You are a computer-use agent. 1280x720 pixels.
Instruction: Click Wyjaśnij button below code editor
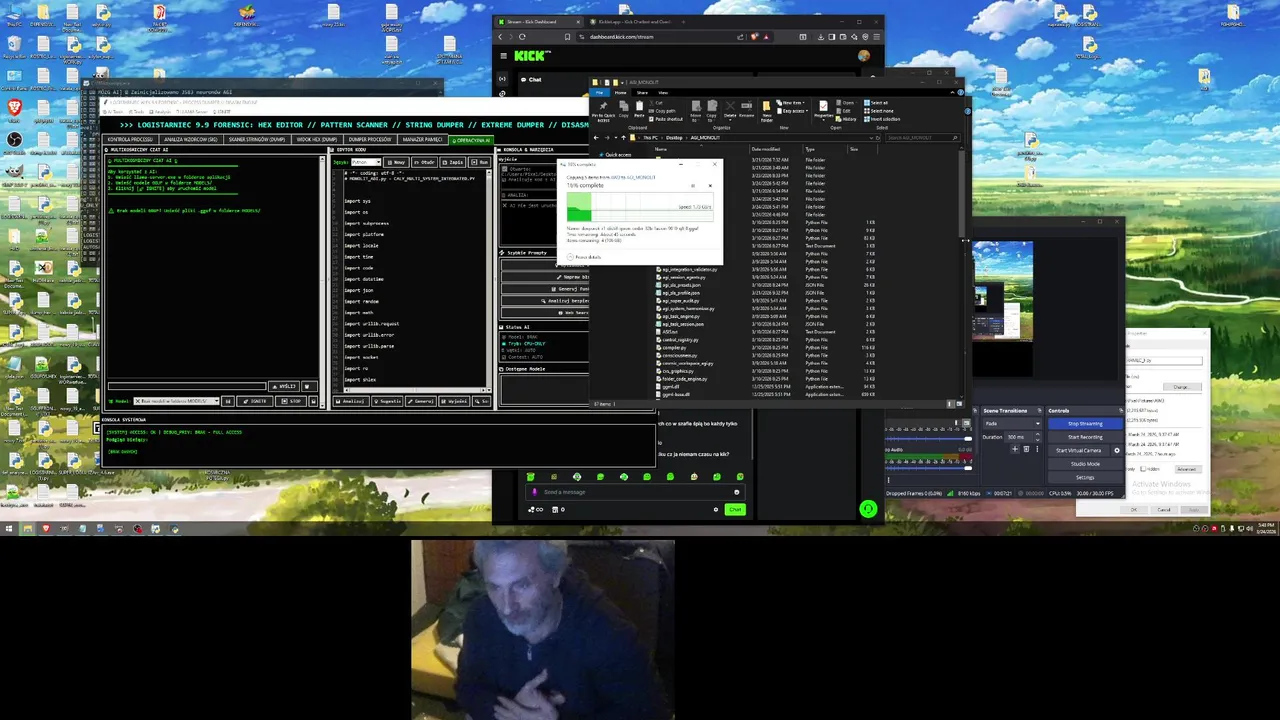455,401
